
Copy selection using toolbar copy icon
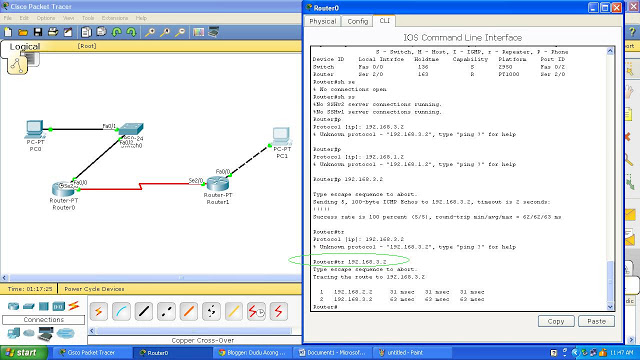[x=86, y=32]
